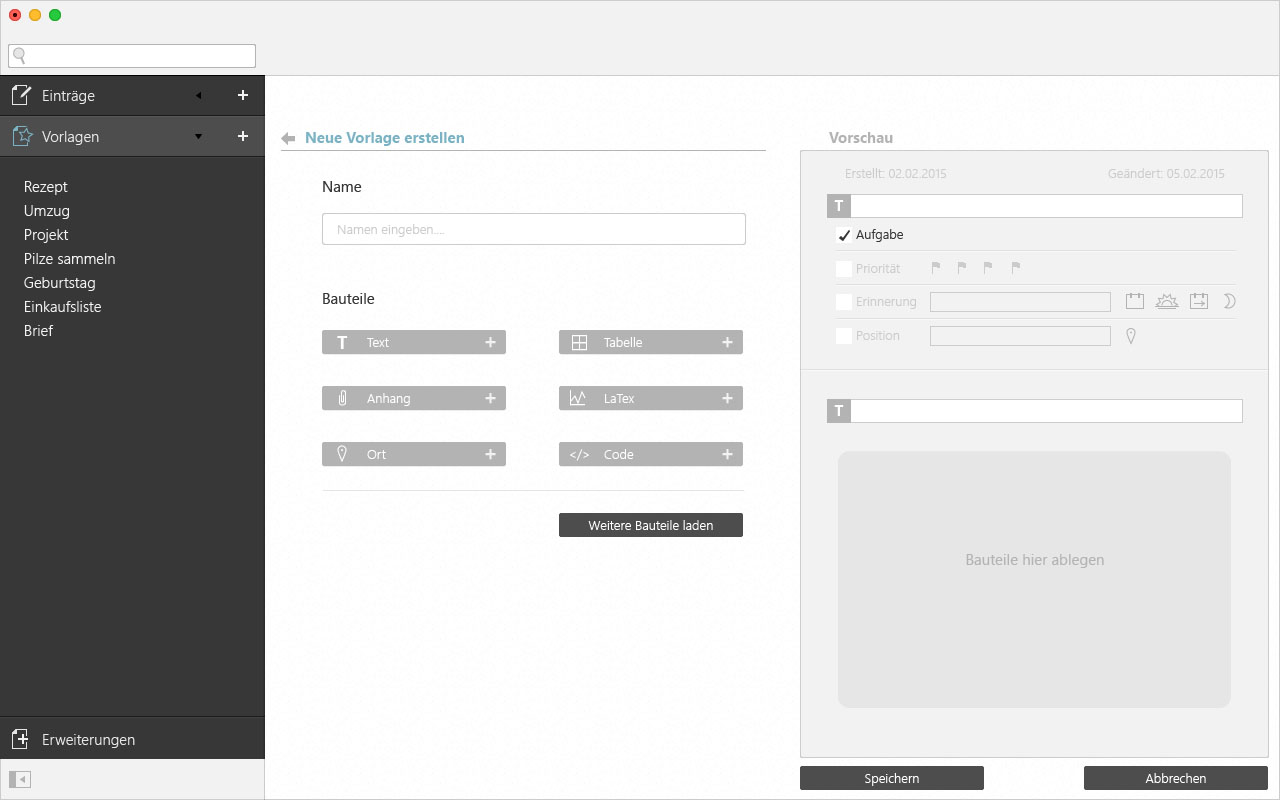Add a new template with Vorlagen plus icon
Viewport: 1280px width, 800px height.
click(x=242, y=136)
